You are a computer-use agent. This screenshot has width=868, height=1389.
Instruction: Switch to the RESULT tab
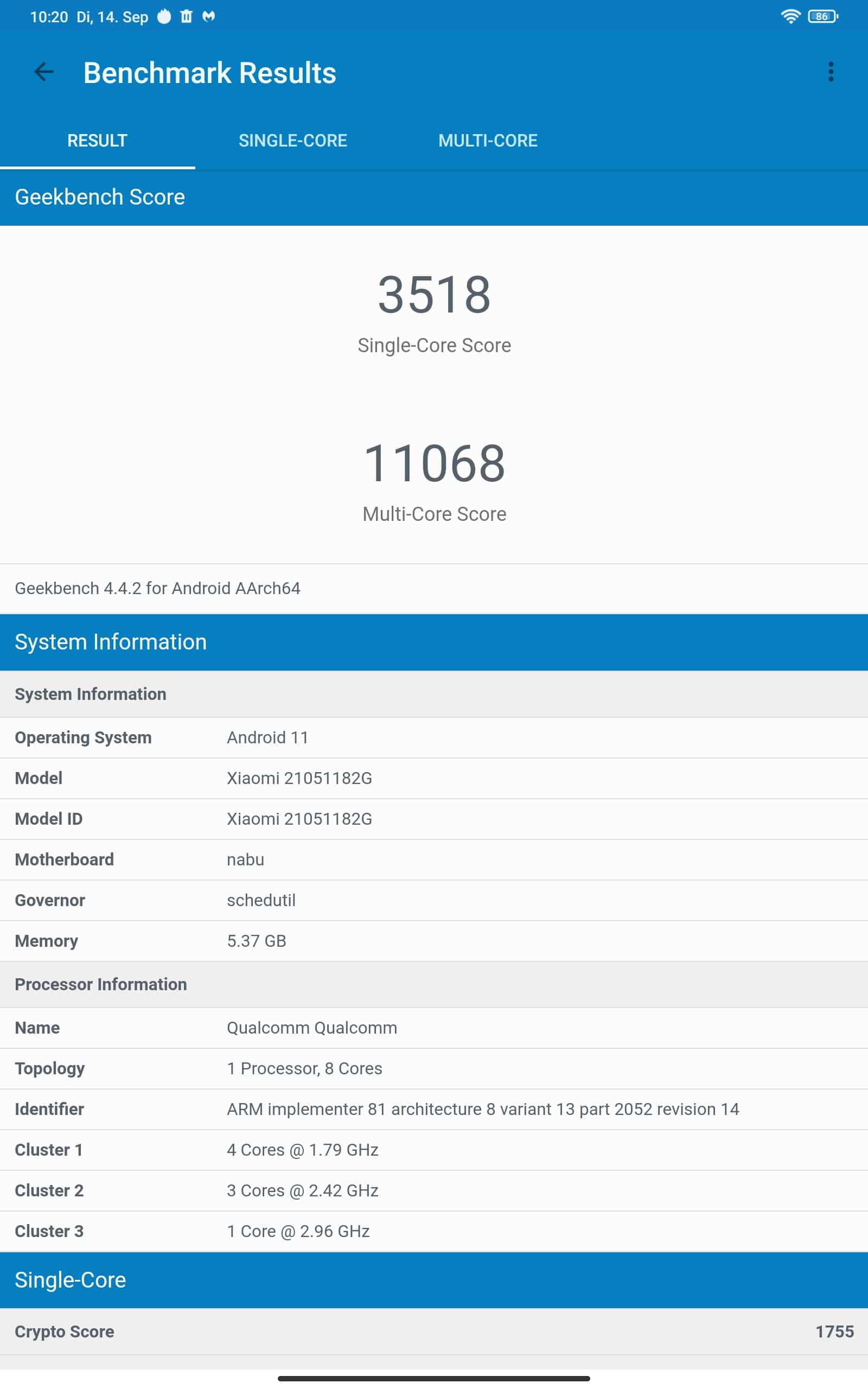(97, 141)
